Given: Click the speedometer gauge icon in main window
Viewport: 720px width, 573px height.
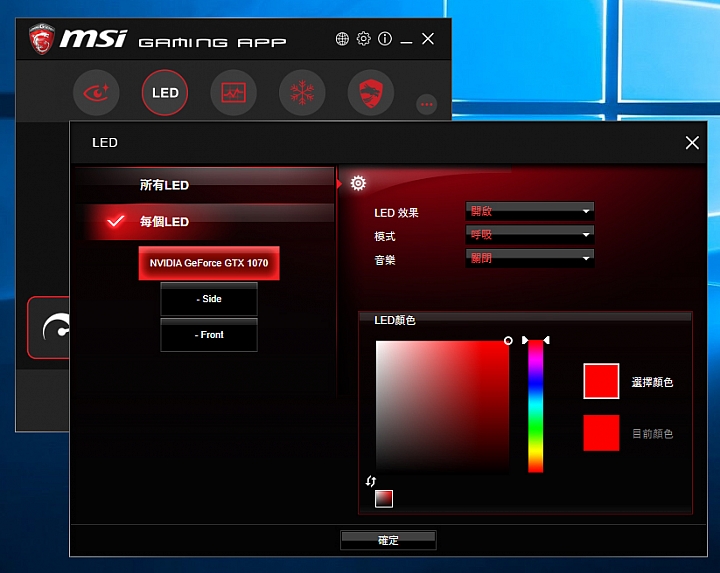Looking at the screenshot, I should pos(56,327).
